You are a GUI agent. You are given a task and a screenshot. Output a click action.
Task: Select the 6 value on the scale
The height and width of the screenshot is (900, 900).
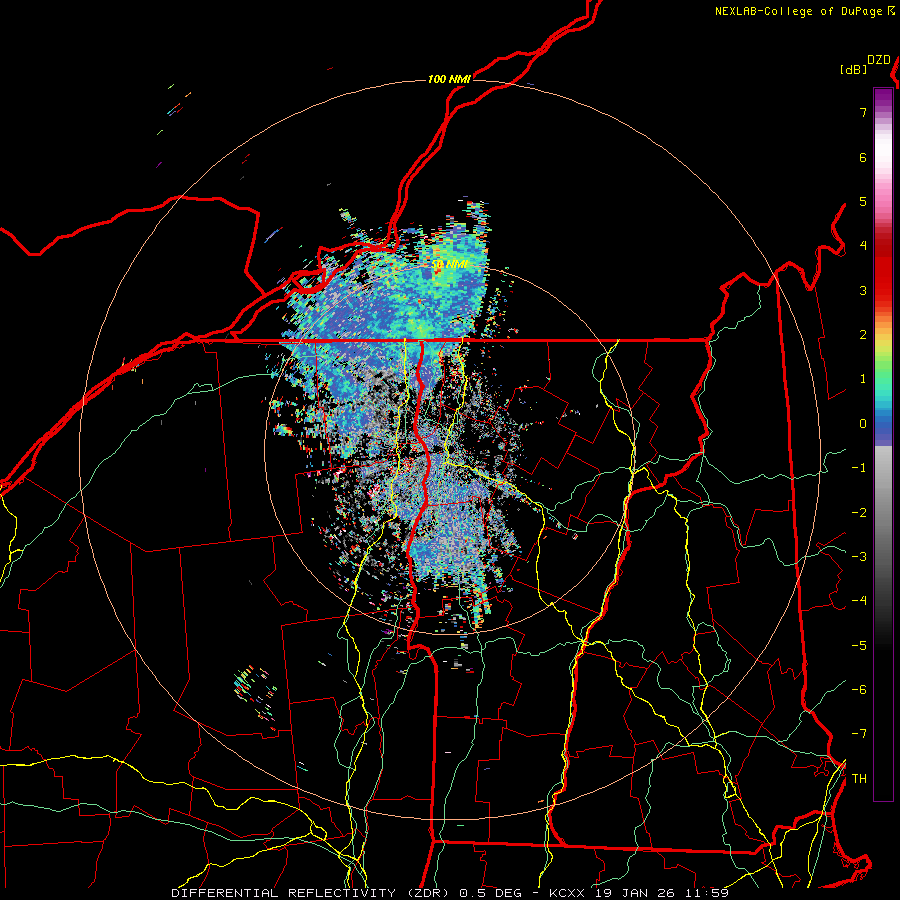pos(863,157)
